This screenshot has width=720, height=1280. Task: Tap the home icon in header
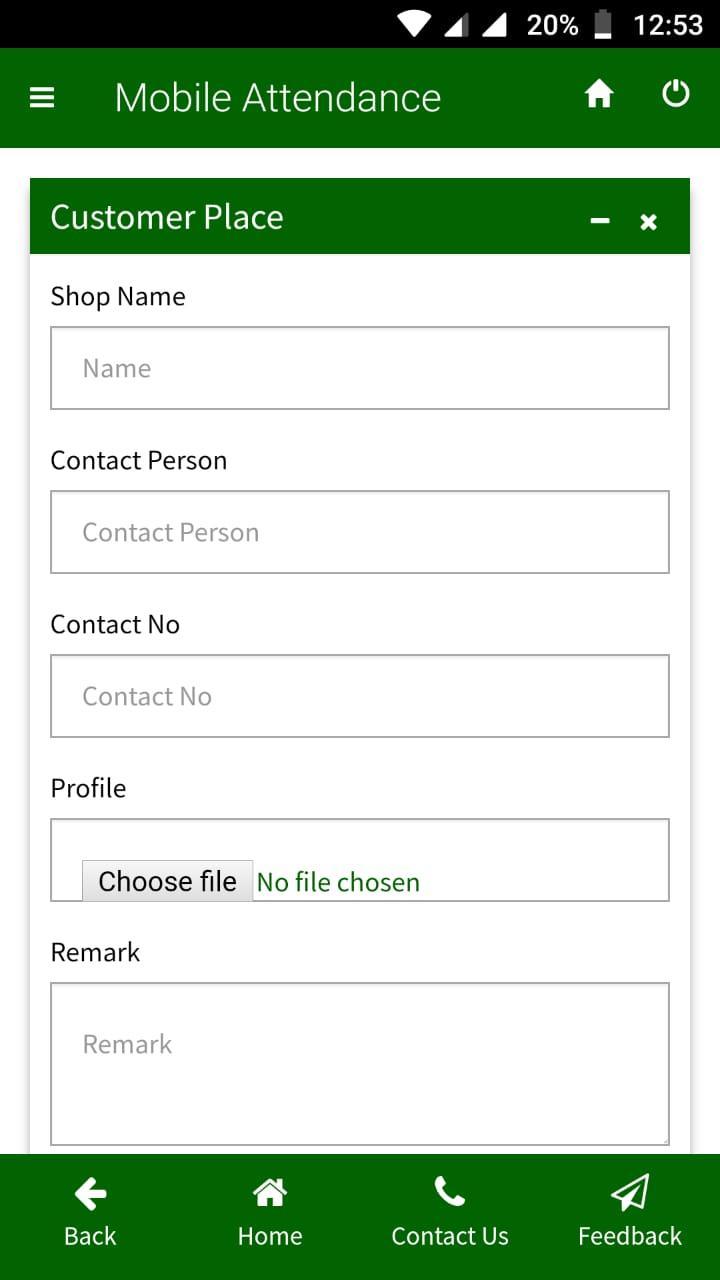pyautogui.click(x=599, y=95)
